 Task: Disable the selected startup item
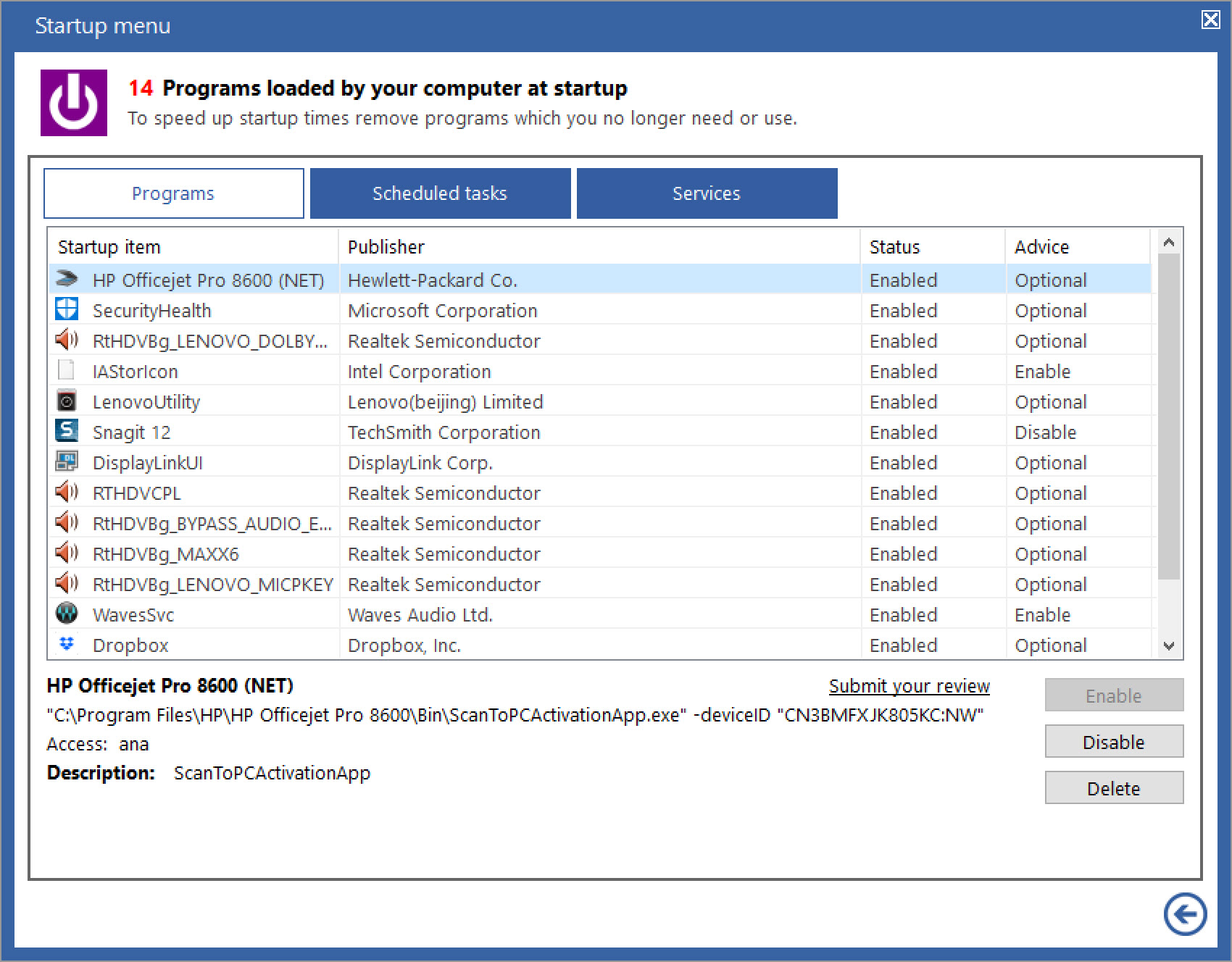point(1114,742)
